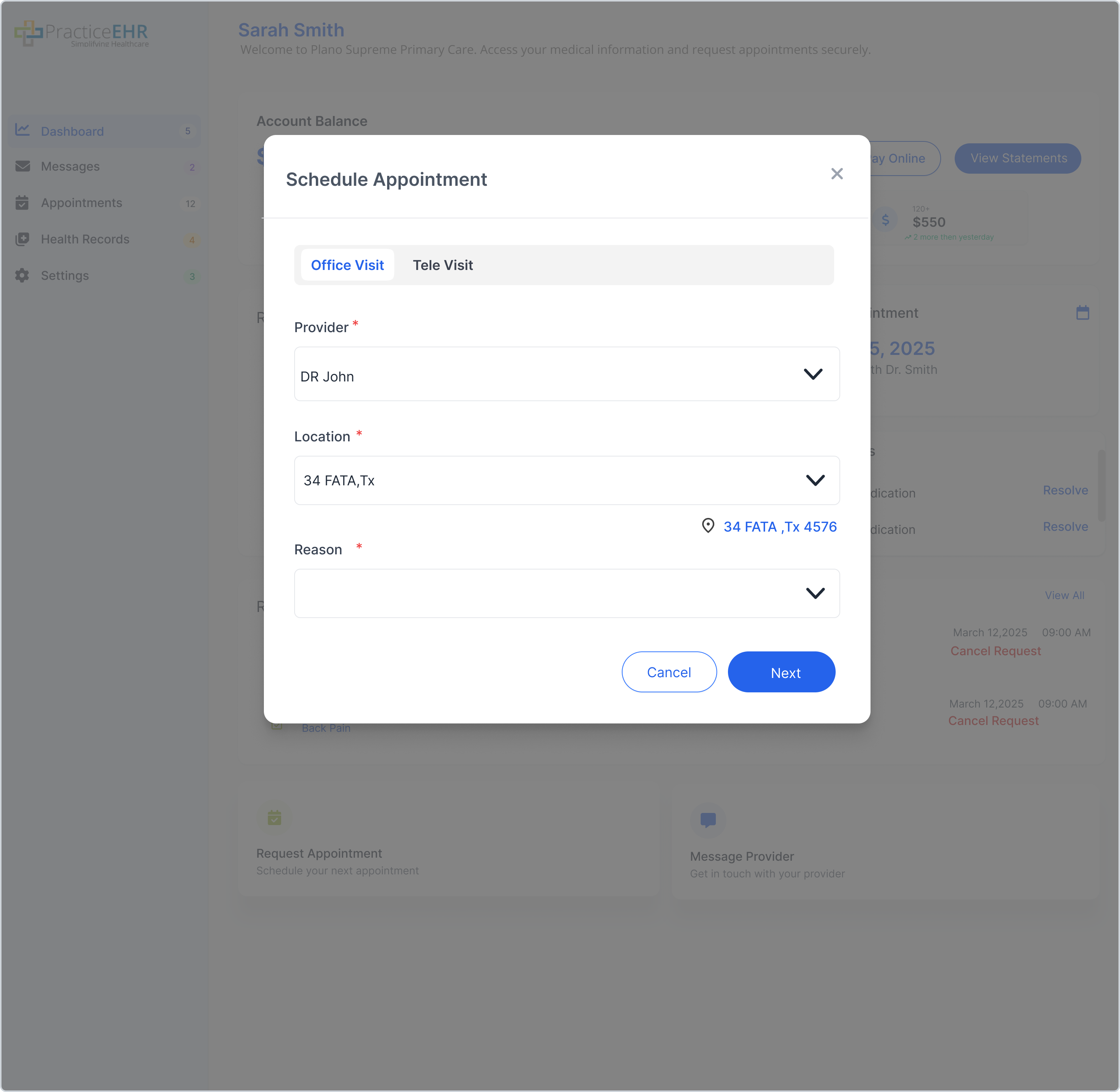This screenshot has width=1120, height=1092.
Task: Open the Location dropdown showing 34 FATA,Tx
Action: coord(815,481)
